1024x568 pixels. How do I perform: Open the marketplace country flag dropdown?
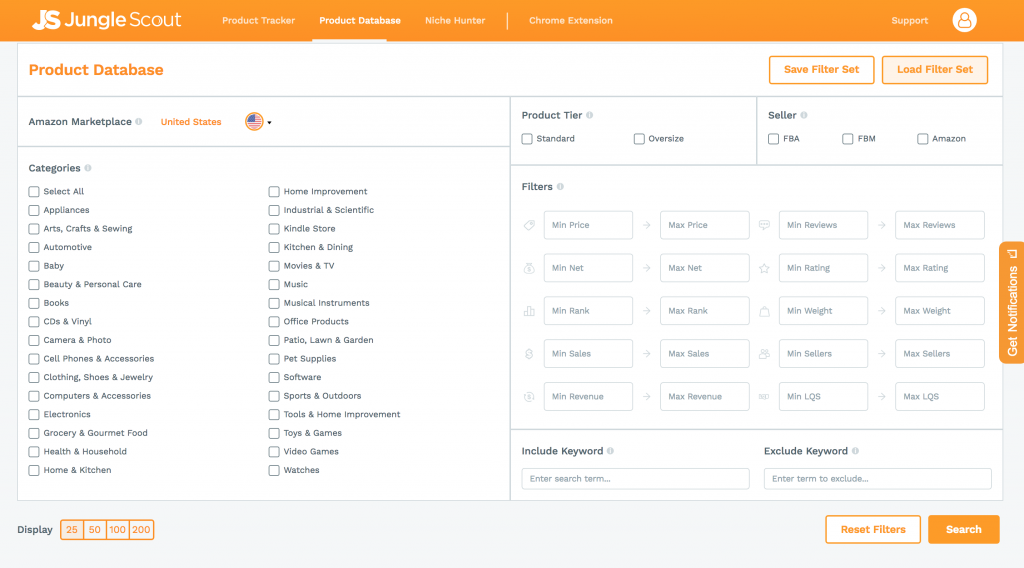[258, 122]
